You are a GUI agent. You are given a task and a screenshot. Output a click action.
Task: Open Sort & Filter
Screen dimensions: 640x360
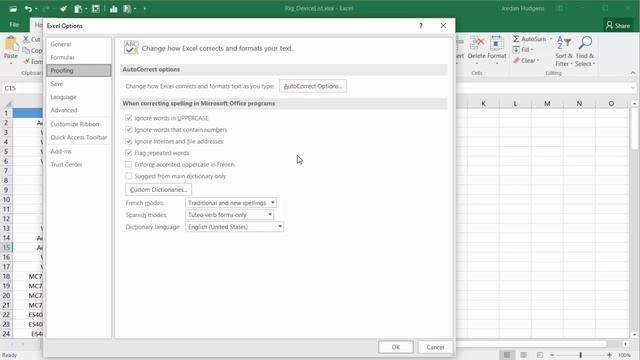564,51
